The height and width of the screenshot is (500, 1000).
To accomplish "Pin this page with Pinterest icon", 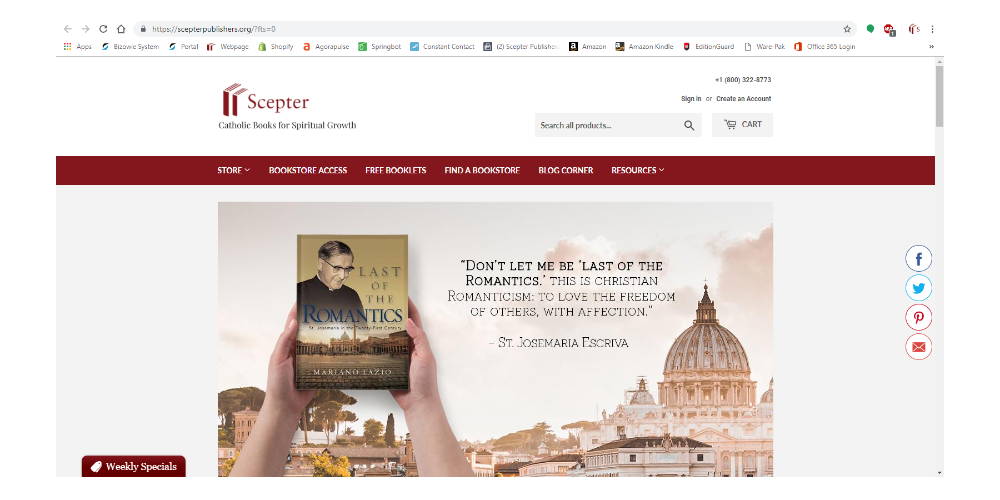I will pyautogui.click(x=918, y=318).
